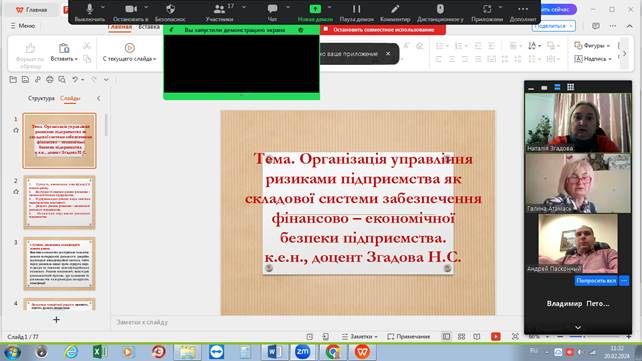Switch to the Структура tab
Viewport: 642px width, 361px height.
[41, 98]
